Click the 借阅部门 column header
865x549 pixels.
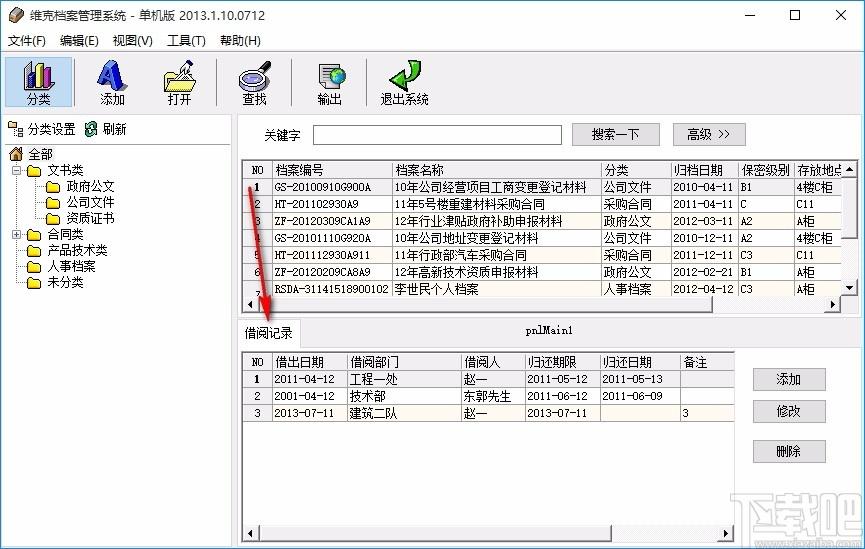[404, 362]
